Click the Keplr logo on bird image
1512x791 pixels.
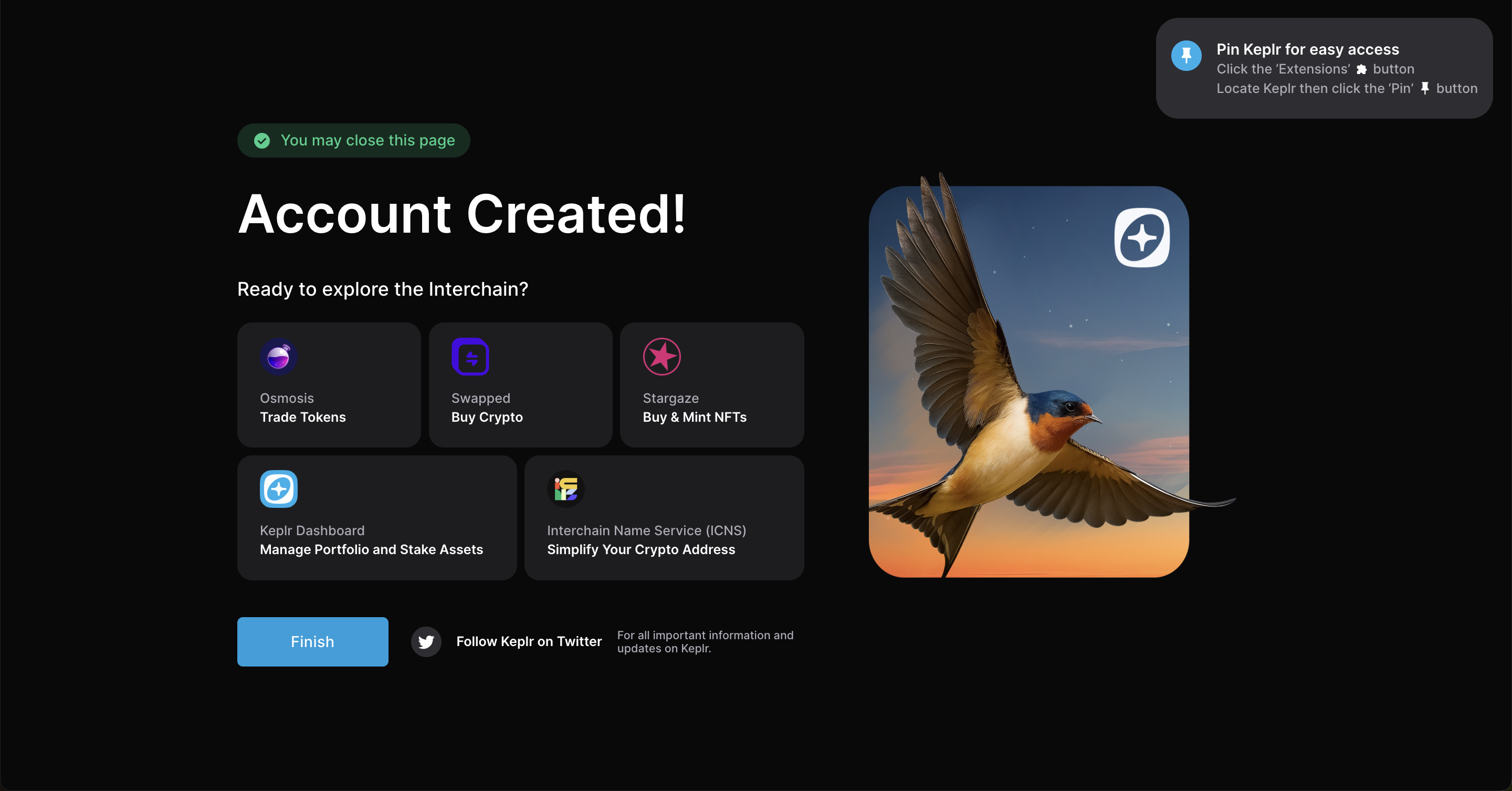(1142, 237)
